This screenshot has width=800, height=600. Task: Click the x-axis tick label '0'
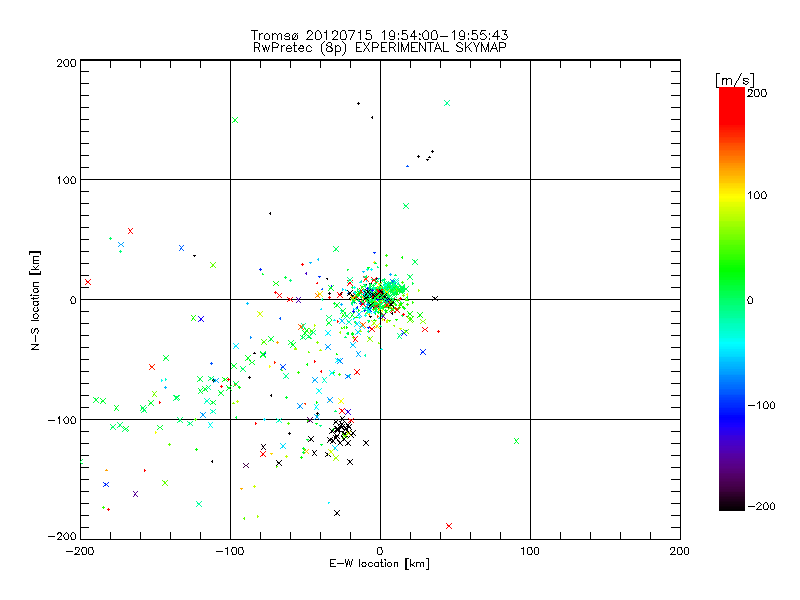[x=380, y=551]
